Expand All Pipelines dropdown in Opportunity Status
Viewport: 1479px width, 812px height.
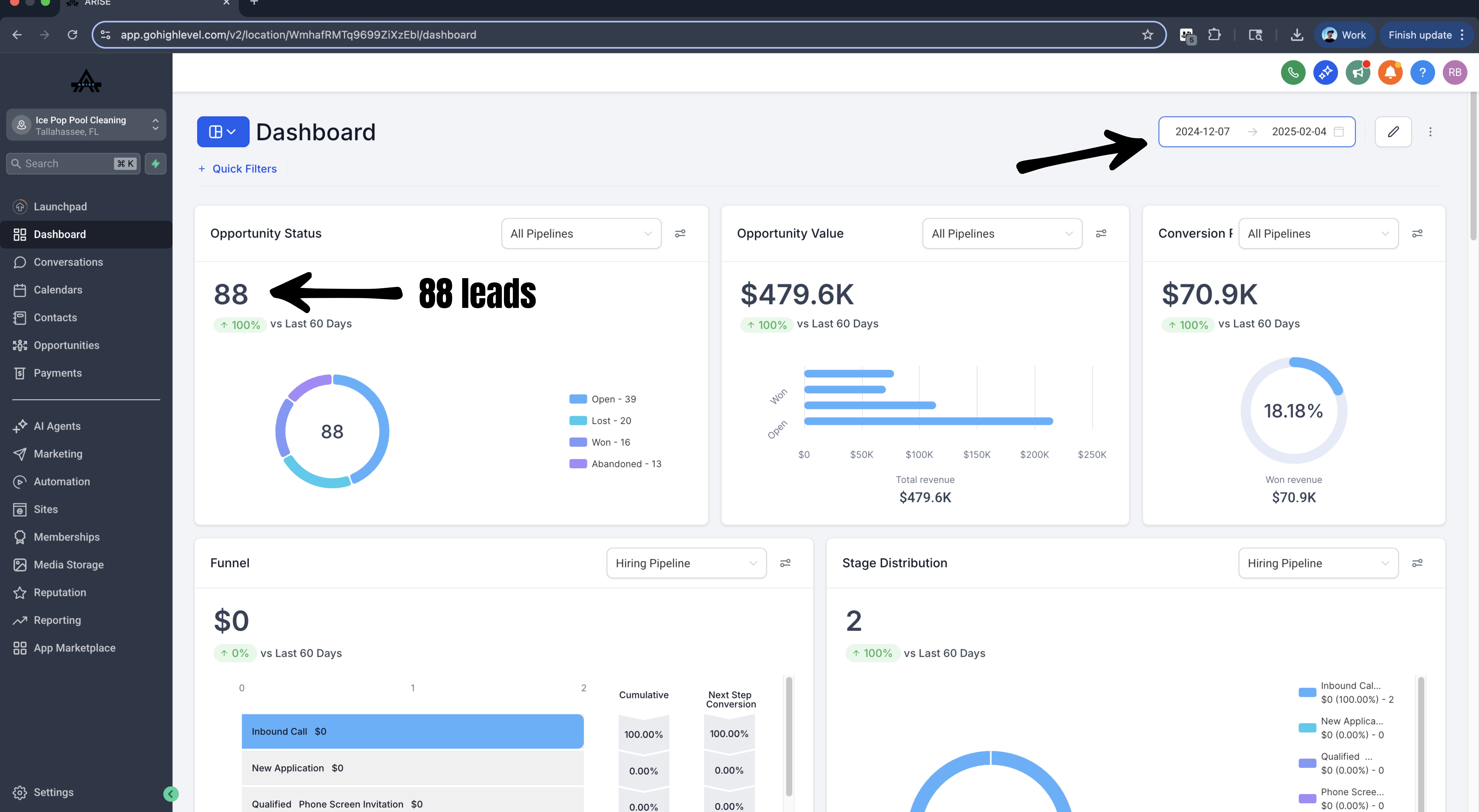pyautogui.click(x=581, y=233)
